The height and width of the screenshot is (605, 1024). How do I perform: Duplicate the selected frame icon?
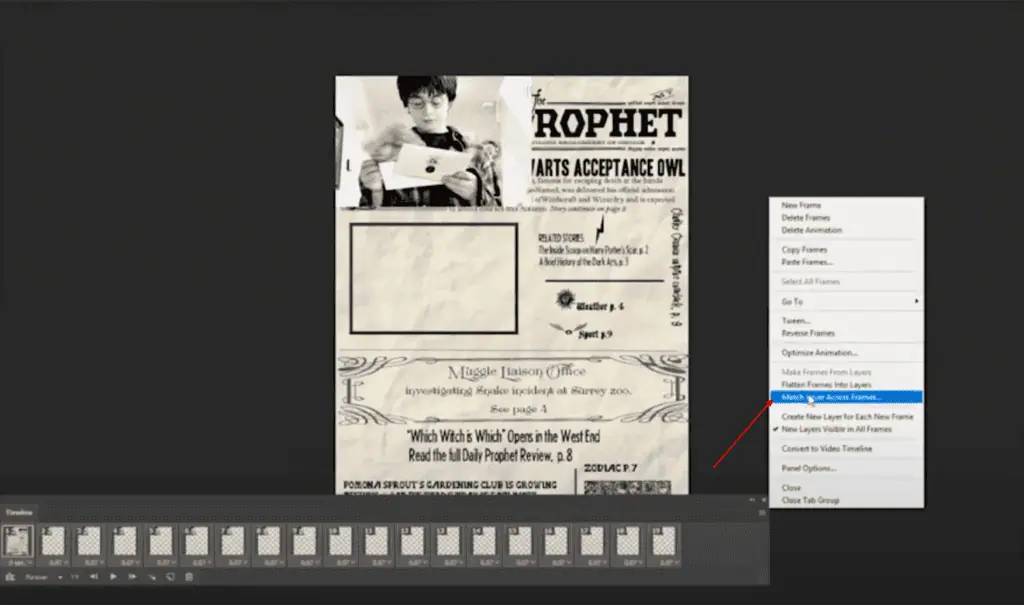[170, 577]
